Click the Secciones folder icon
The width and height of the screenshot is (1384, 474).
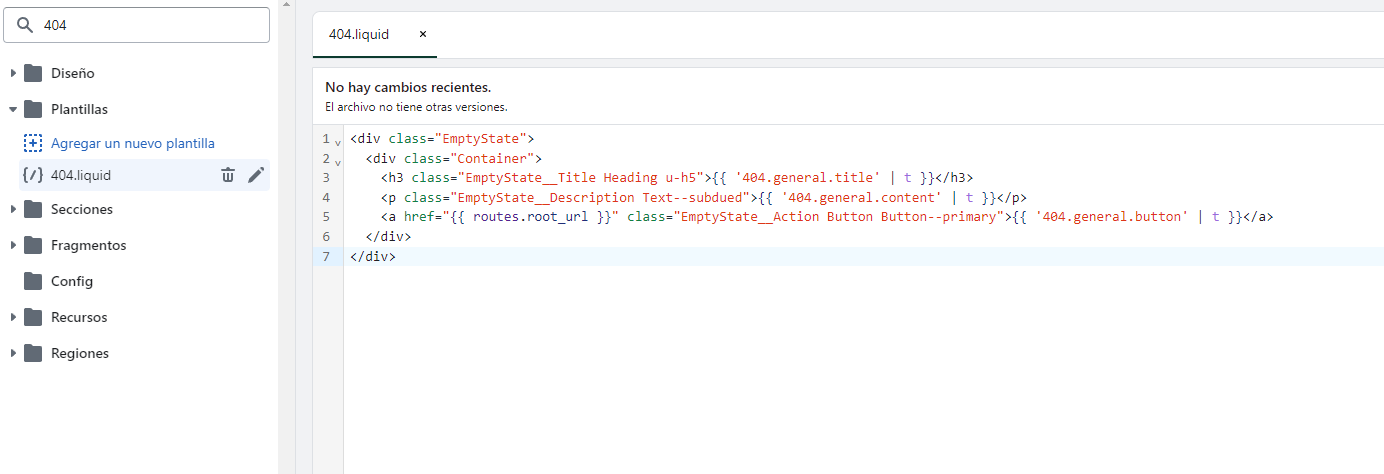[x=33, y=209]
